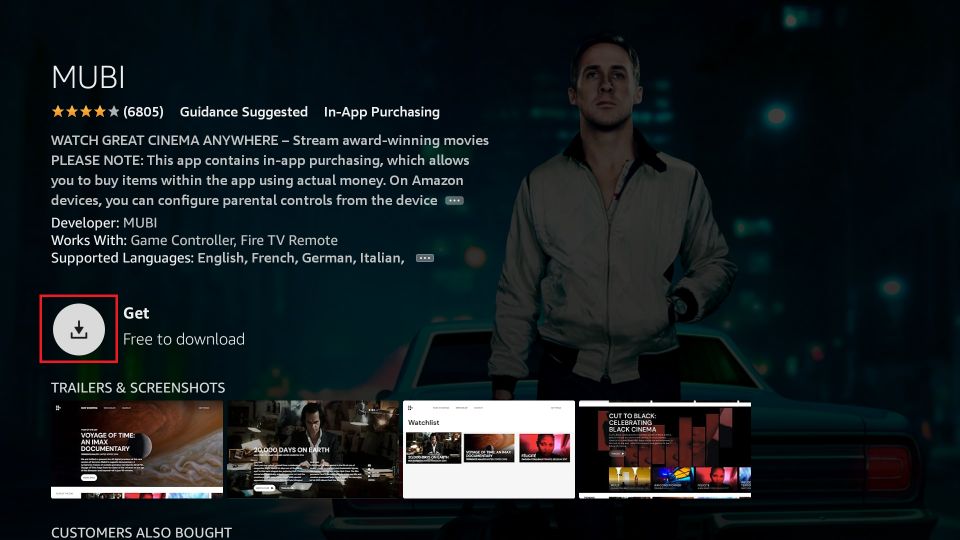Click the 'CUSTOMERS ALSO BOUGHT' heading
960x540 pixels.
[x=141, y=533]
